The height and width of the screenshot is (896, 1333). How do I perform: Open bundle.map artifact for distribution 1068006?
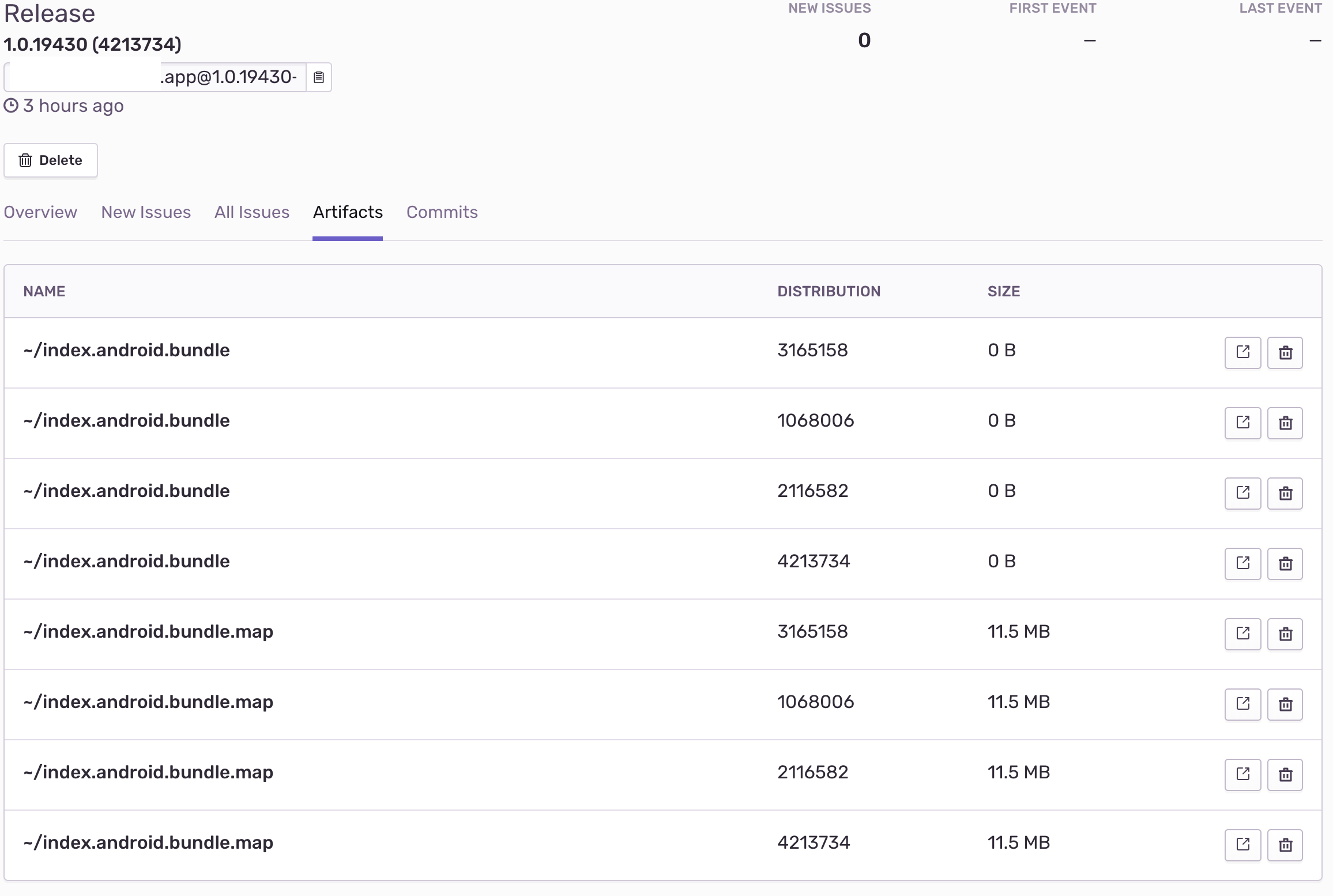click(x=1242, y=704)
